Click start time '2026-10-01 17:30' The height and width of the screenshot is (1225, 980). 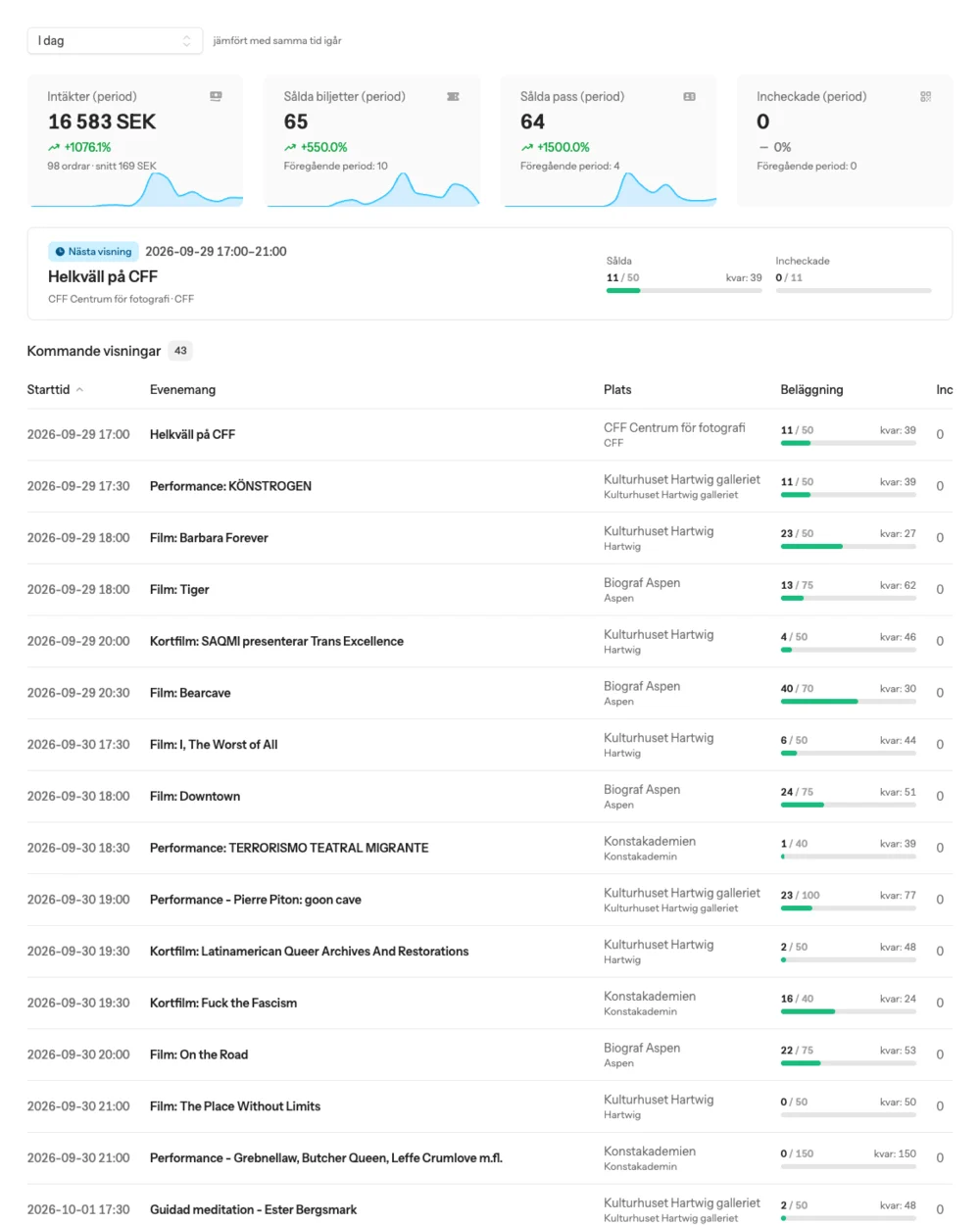coord(78,1209)
